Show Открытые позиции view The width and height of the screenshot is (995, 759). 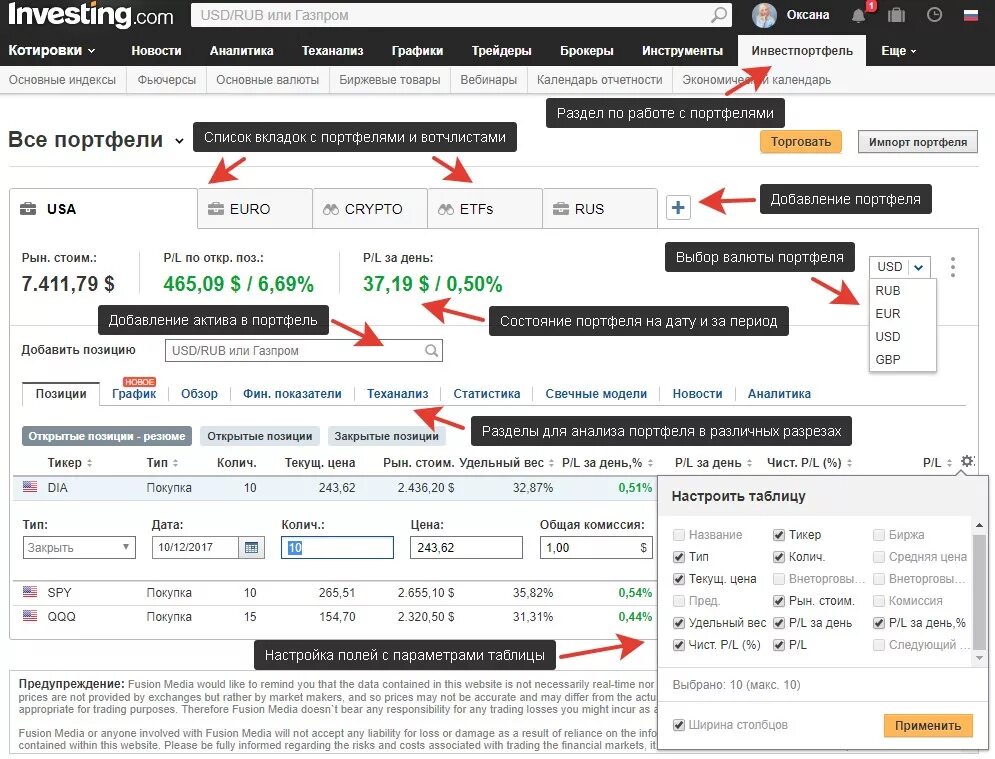pyautogui.click(x=260, y=436)
